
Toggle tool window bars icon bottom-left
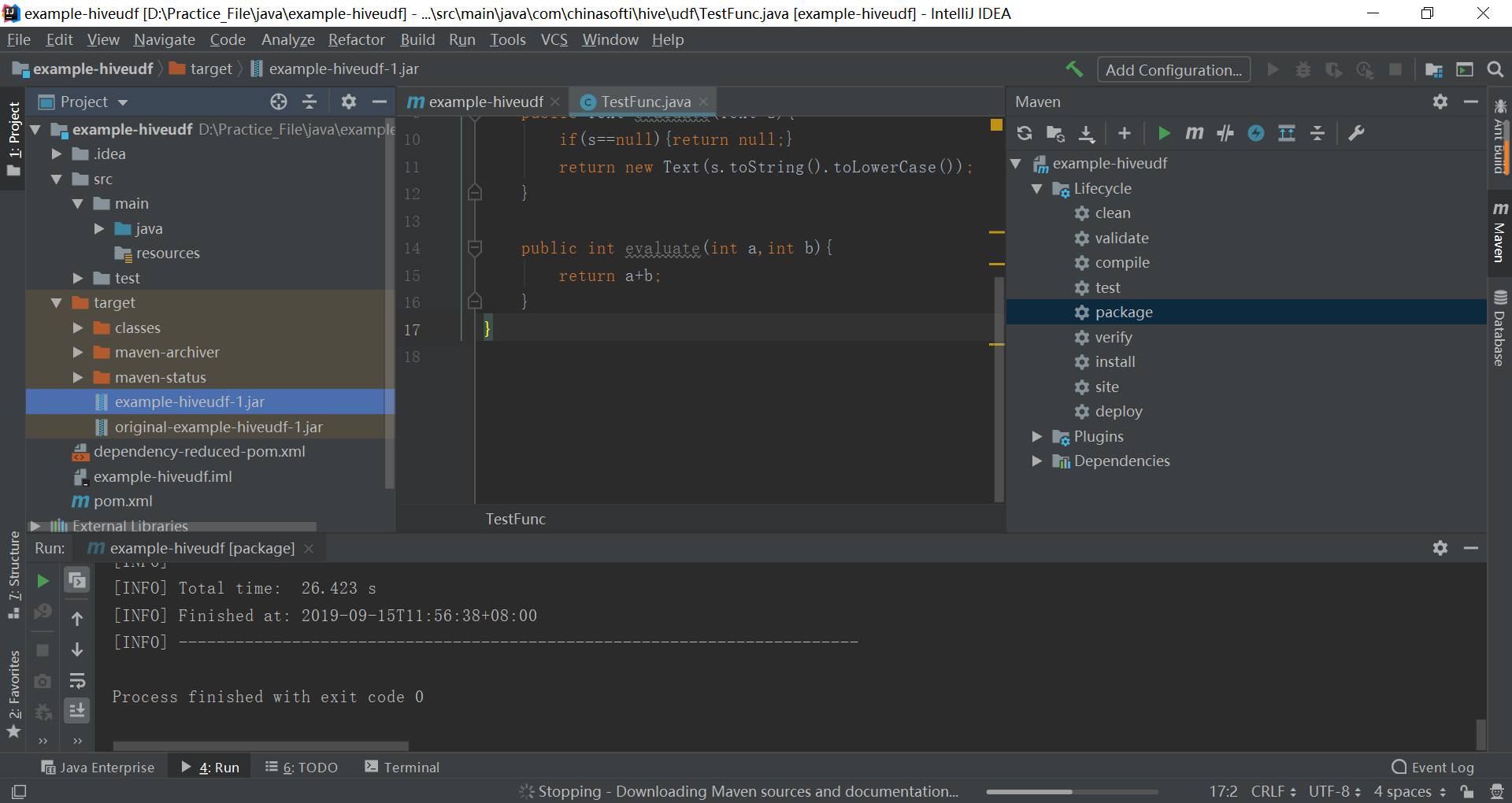pos(19,791)
